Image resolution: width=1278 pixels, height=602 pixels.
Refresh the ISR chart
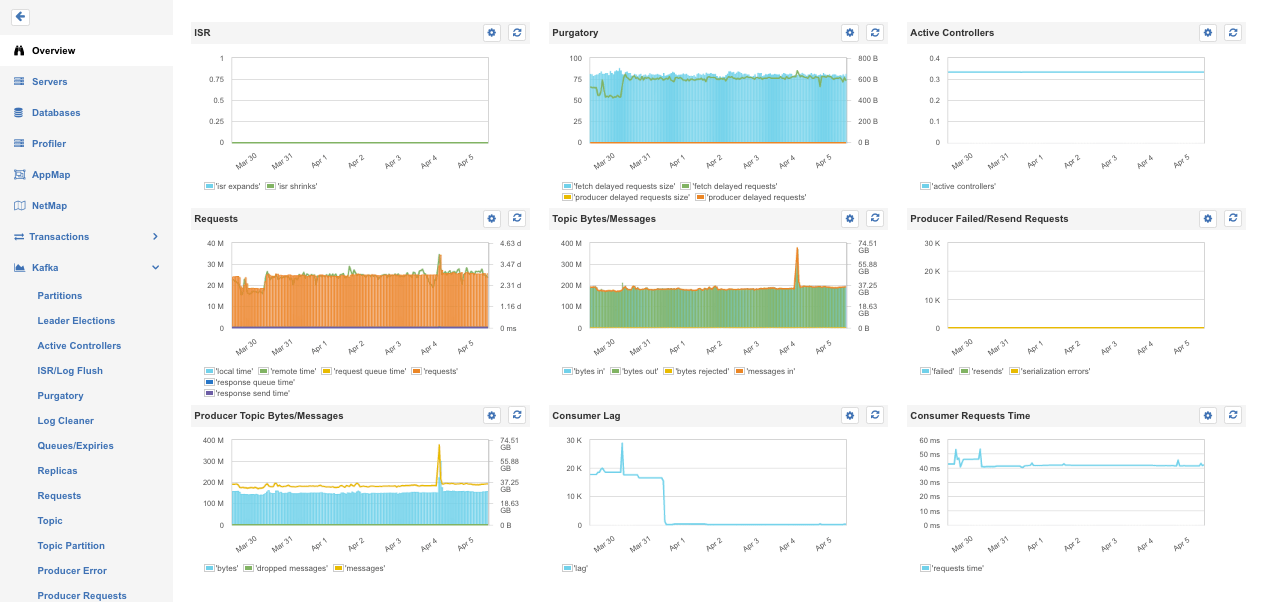(517, 33)
